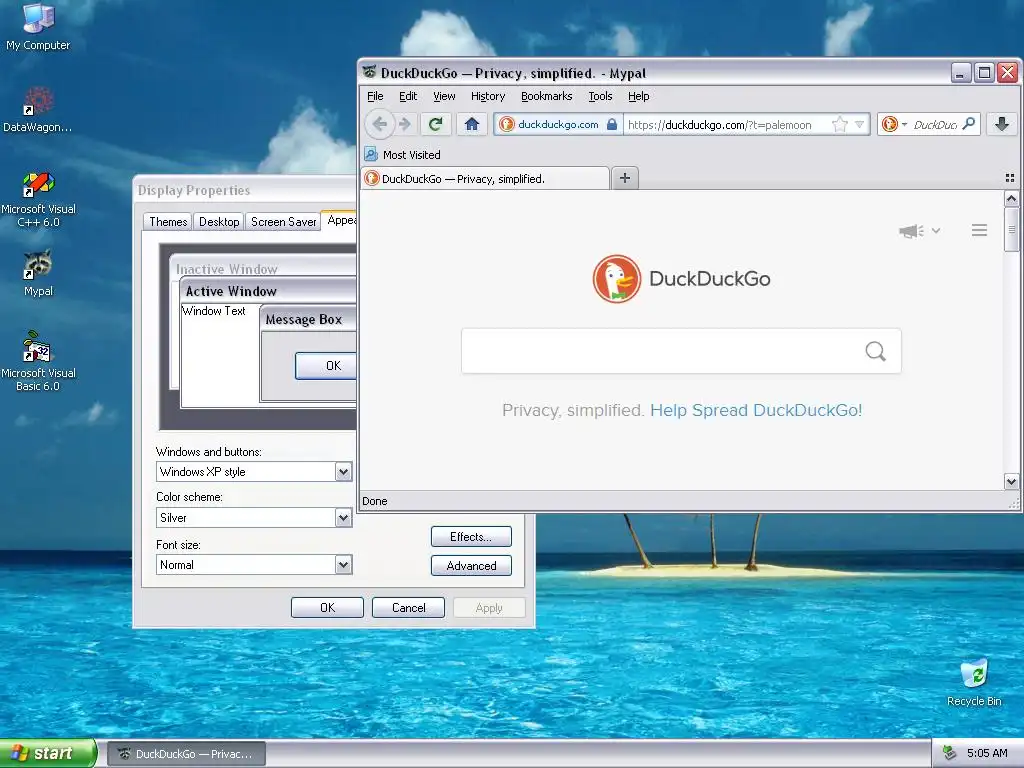The height and width of the screenshot is (768, 1024).
Task: Open the My Computer desktop icon
Action: pyautogui.click(x=38, y=26)
